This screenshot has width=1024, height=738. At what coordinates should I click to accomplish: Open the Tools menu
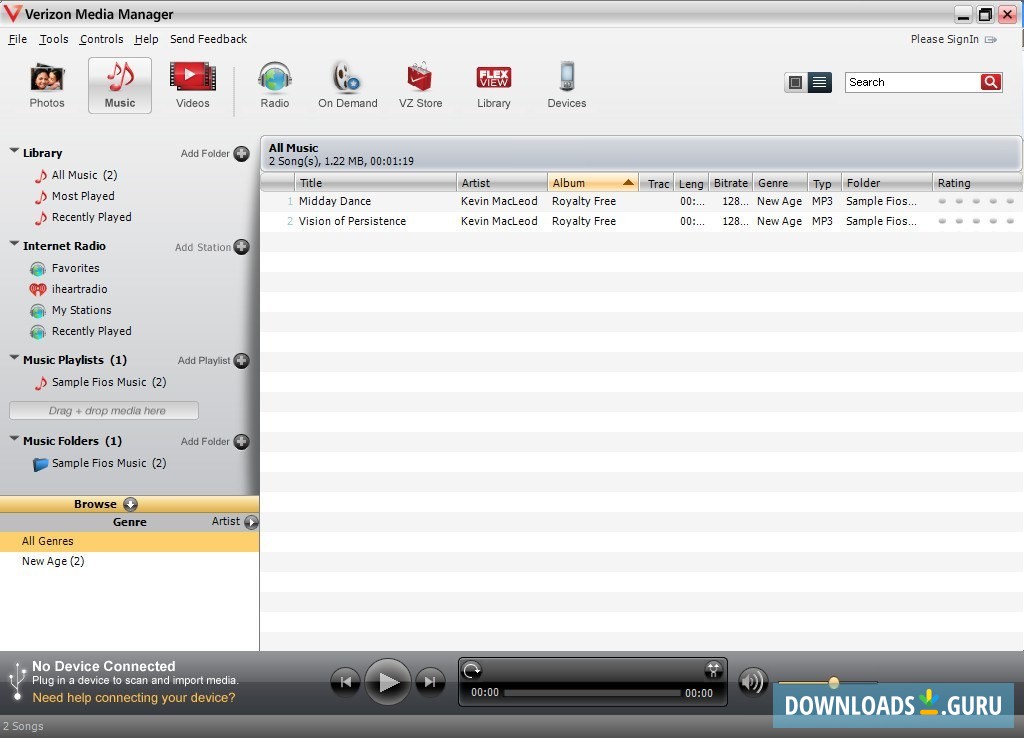coord(54,39)
